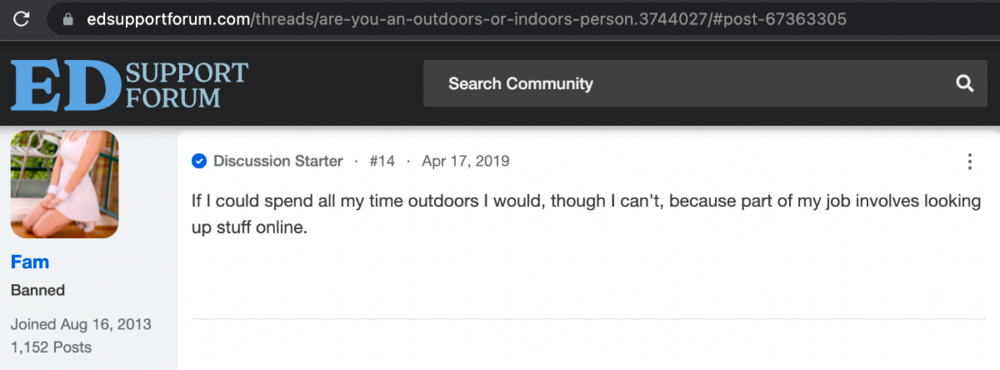
Task: Click the #14 post number link
Action: point(382,161)
